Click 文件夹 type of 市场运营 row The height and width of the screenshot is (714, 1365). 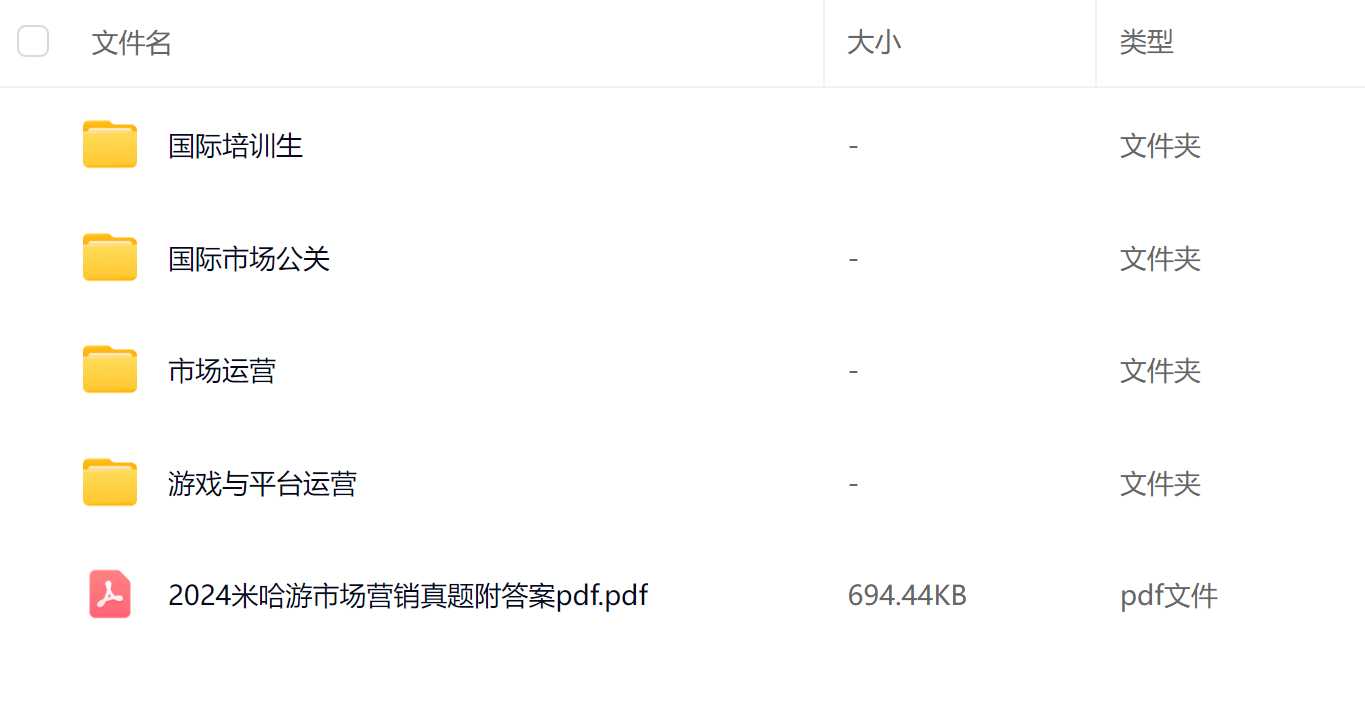click(x=1160, y=371)
